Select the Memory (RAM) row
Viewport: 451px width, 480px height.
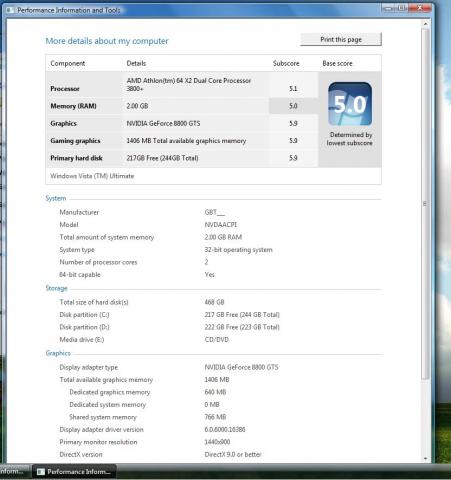pos(182,106)
